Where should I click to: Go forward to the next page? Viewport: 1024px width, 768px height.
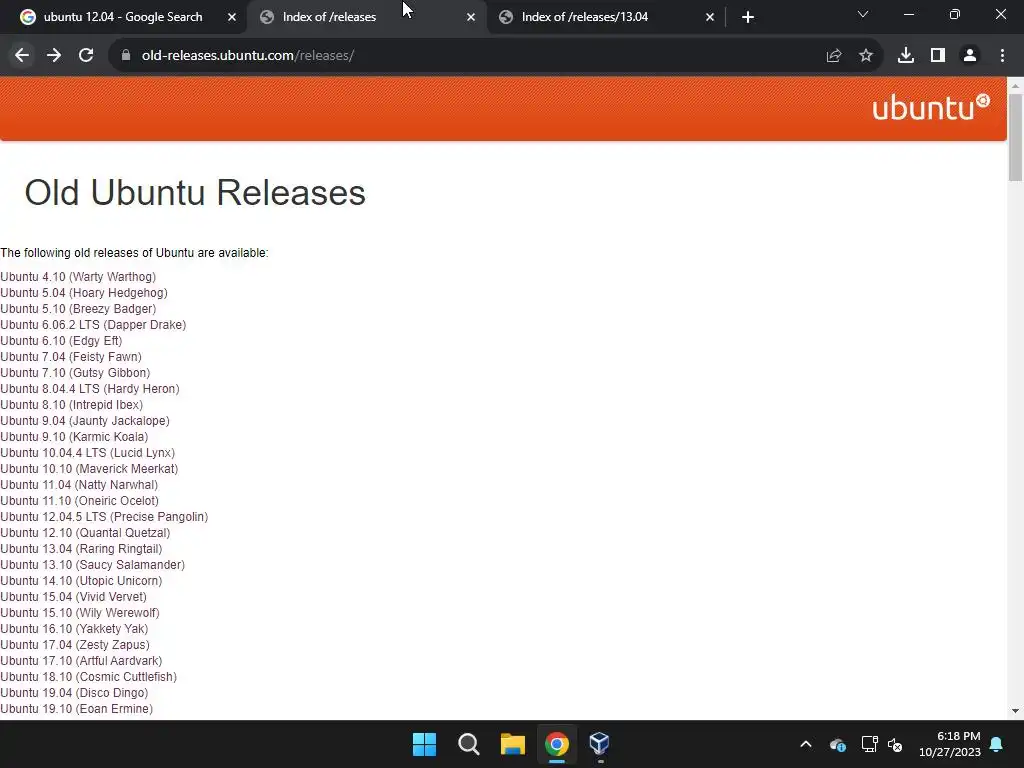click(54, 56)
